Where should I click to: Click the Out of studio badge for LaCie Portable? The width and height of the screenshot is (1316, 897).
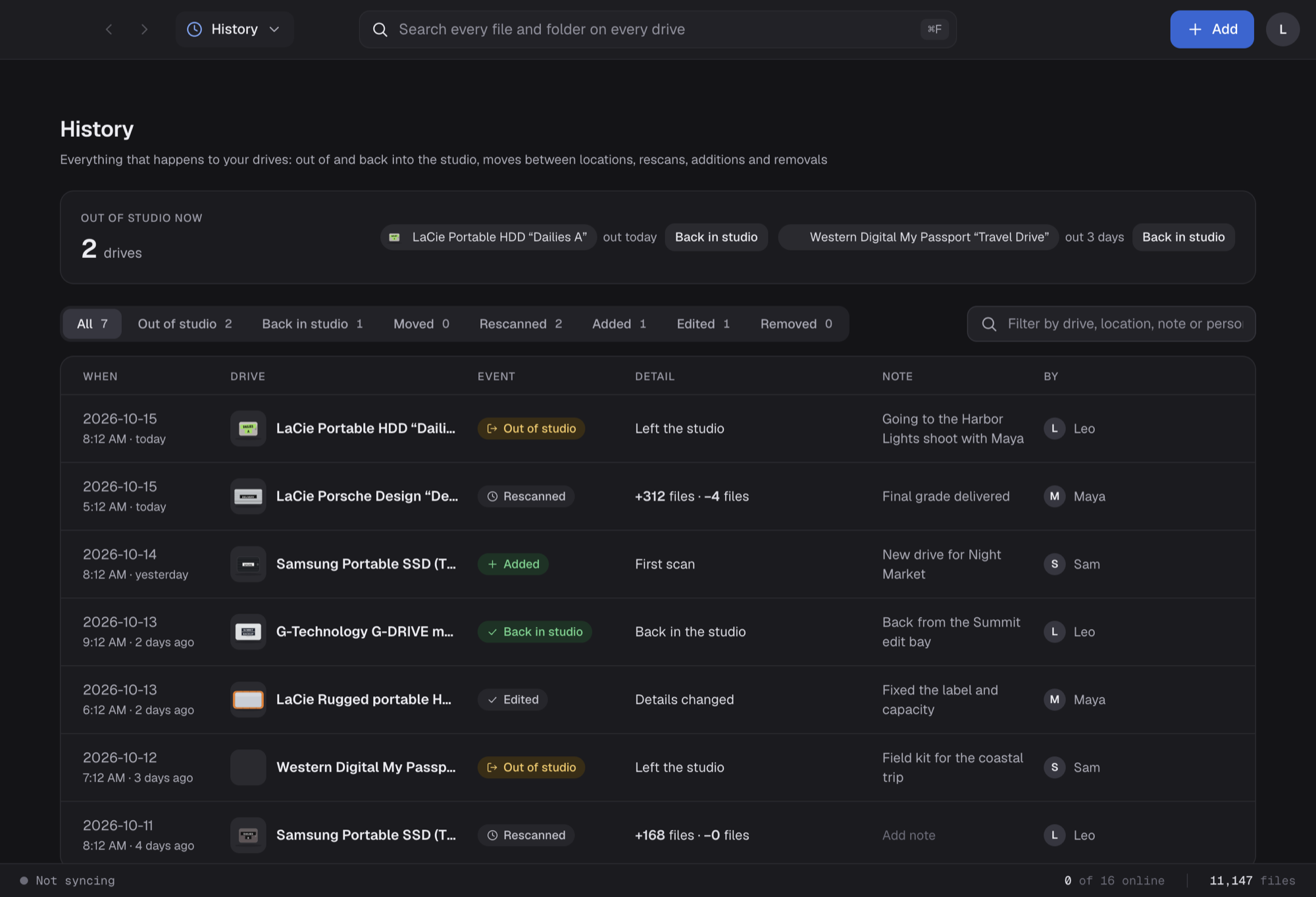click(x=531, y=428)
